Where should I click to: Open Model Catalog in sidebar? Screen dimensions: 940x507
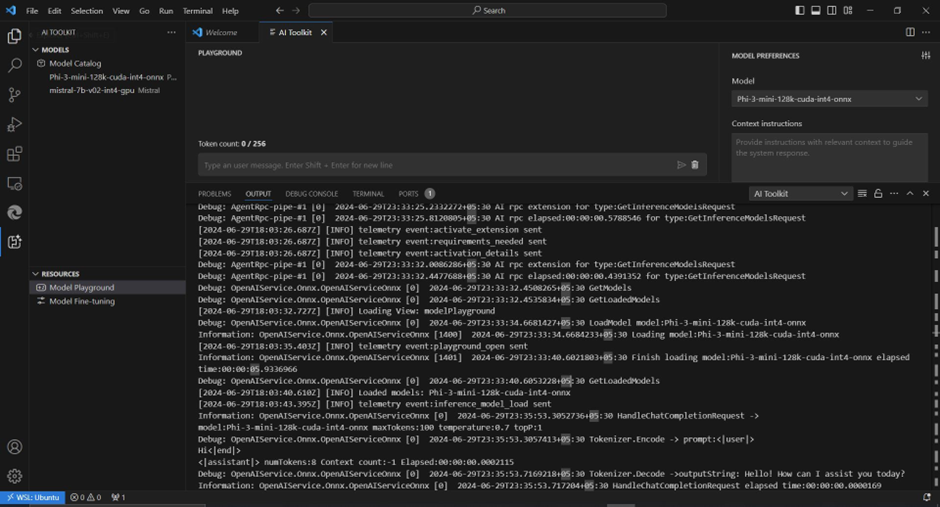pos(75,63)
